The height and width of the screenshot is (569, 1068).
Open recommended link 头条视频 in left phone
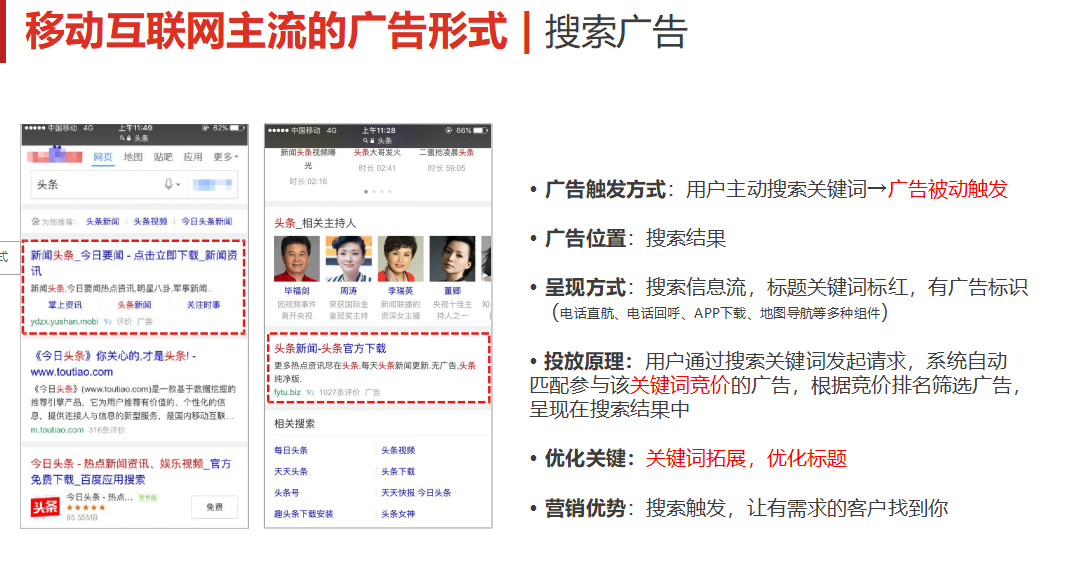tap(151, 221)
